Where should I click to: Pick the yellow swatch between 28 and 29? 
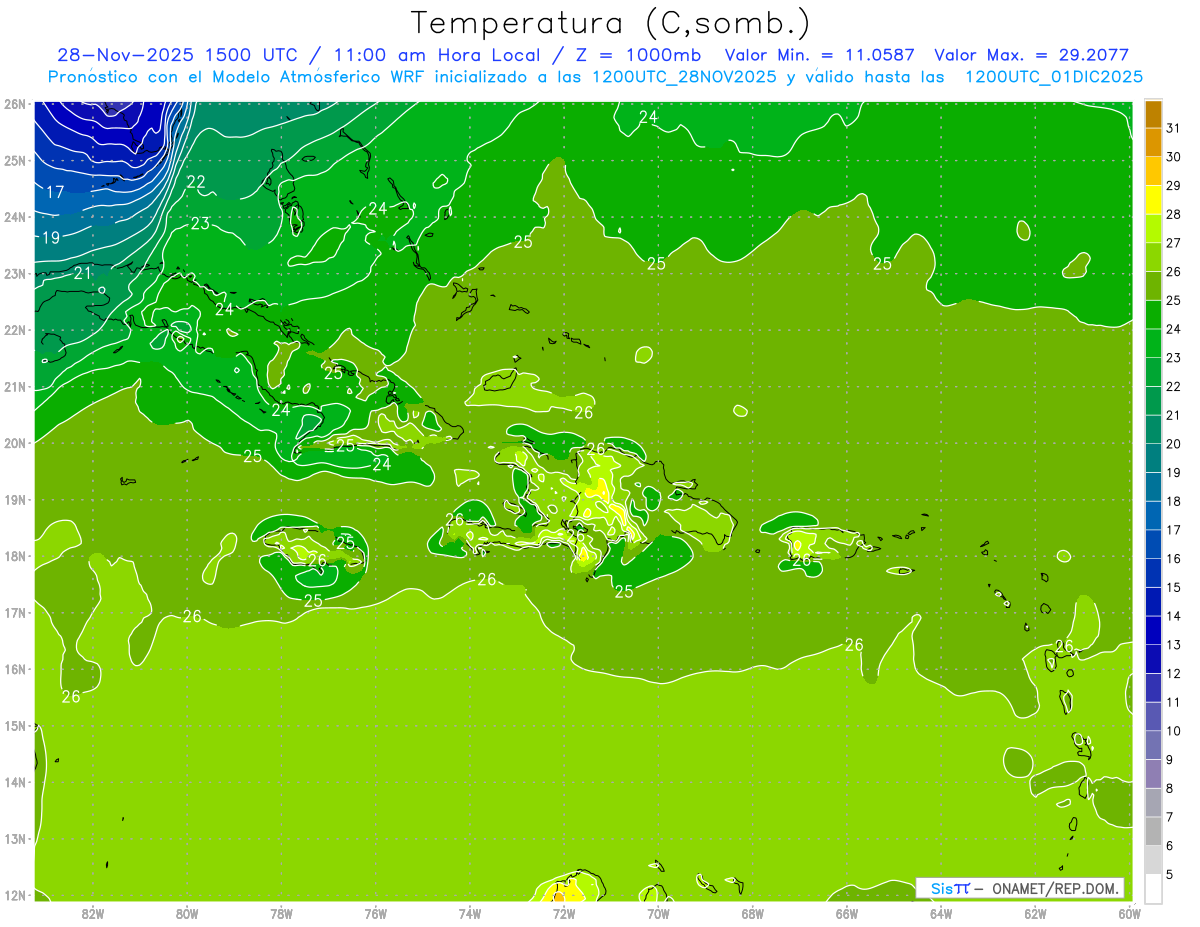[x=1154, y=200]
